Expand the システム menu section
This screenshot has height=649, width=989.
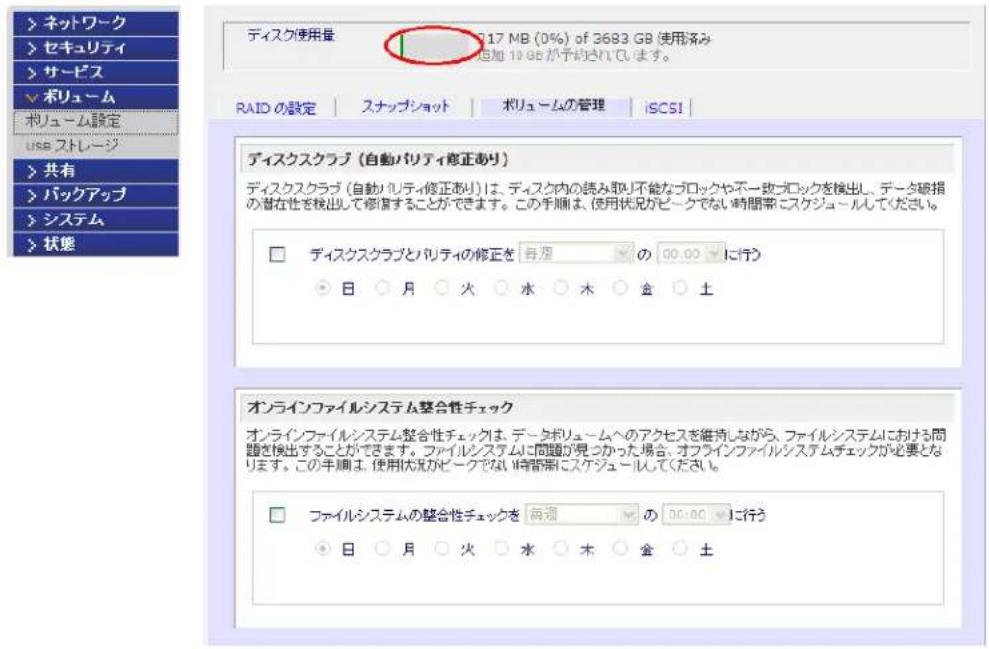tap(95, 219)
